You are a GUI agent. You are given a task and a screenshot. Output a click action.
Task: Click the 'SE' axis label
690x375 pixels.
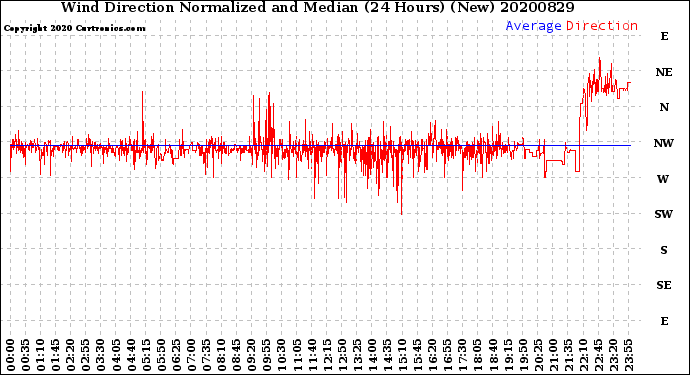[x=664, y=286]
